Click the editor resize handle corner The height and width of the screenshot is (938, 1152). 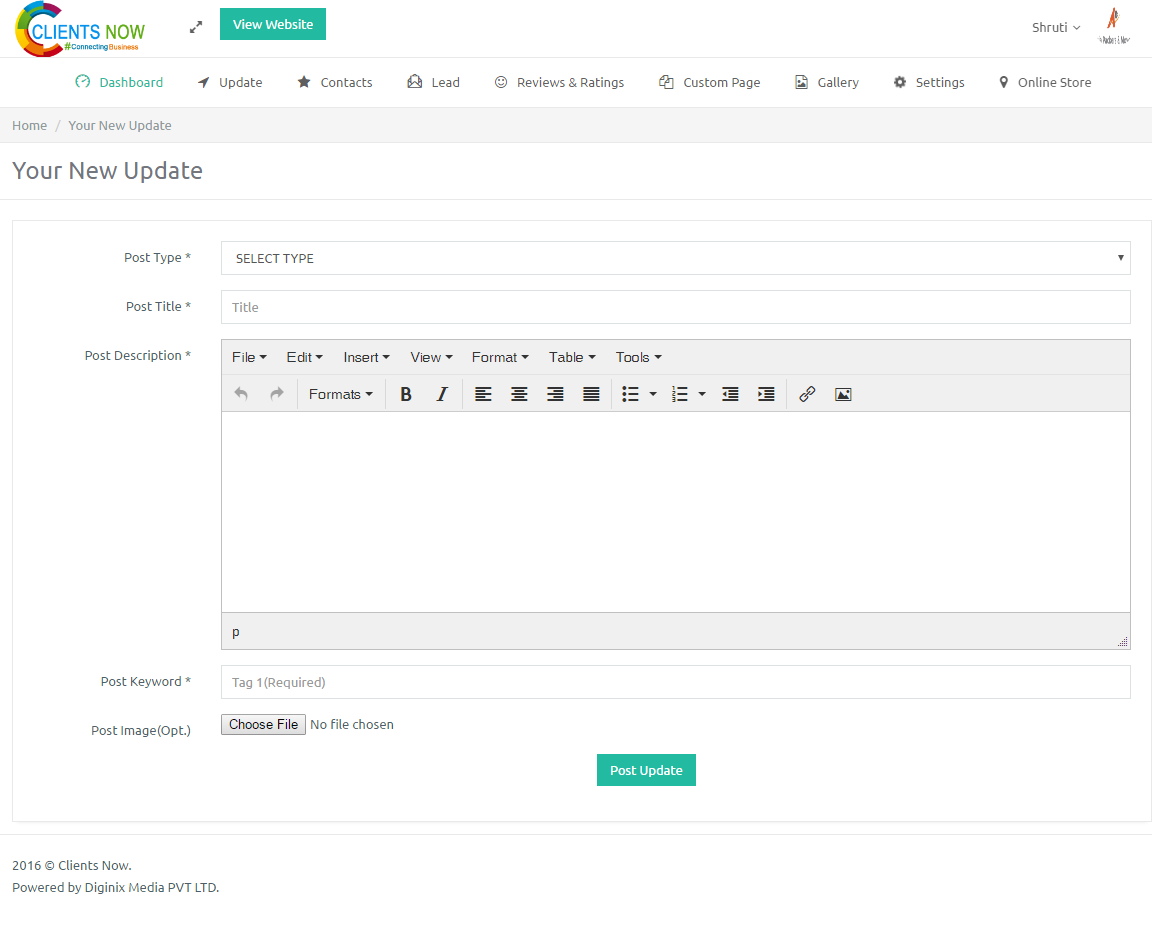coord(1123,641)
